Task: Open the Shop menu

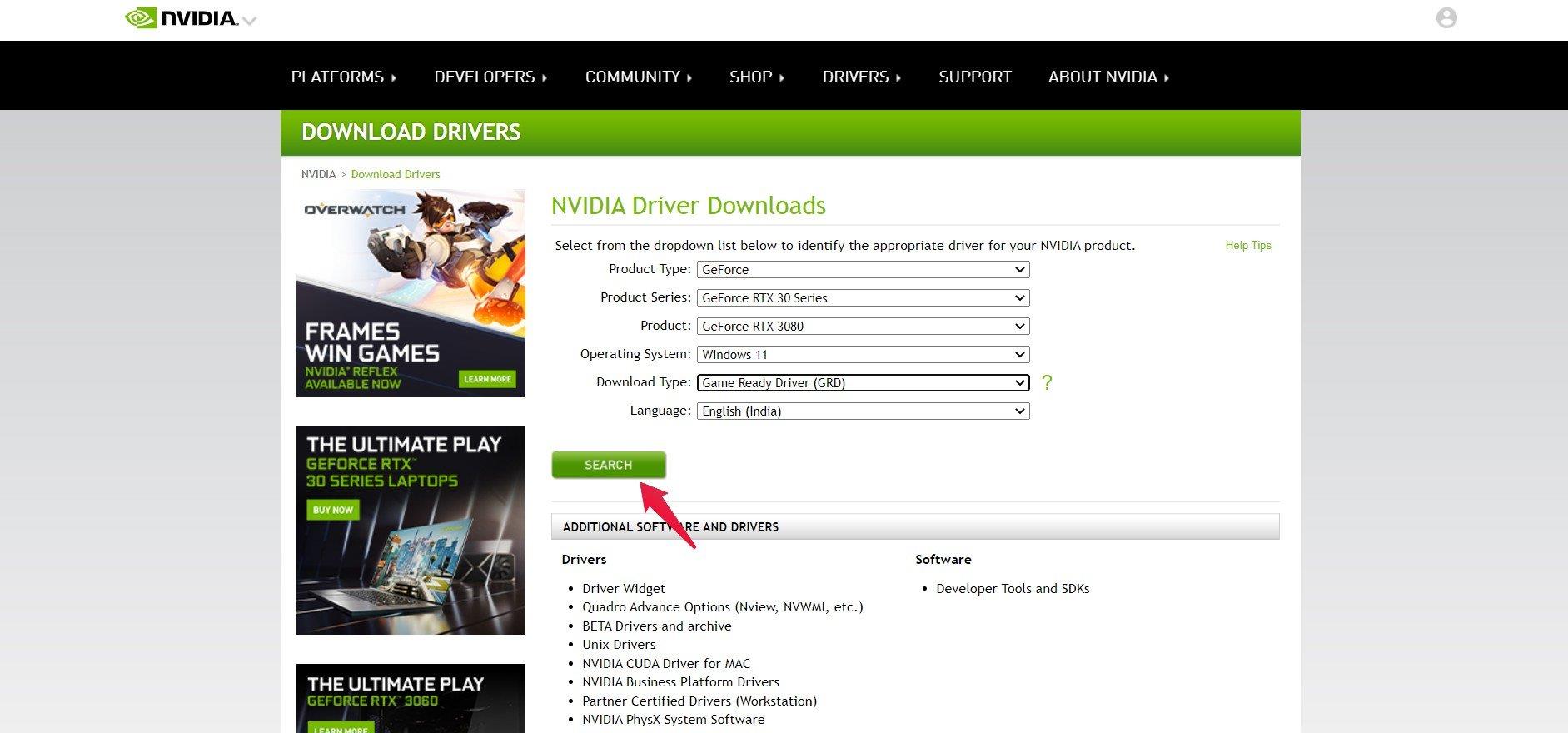Action: click(x=757, y=77)
